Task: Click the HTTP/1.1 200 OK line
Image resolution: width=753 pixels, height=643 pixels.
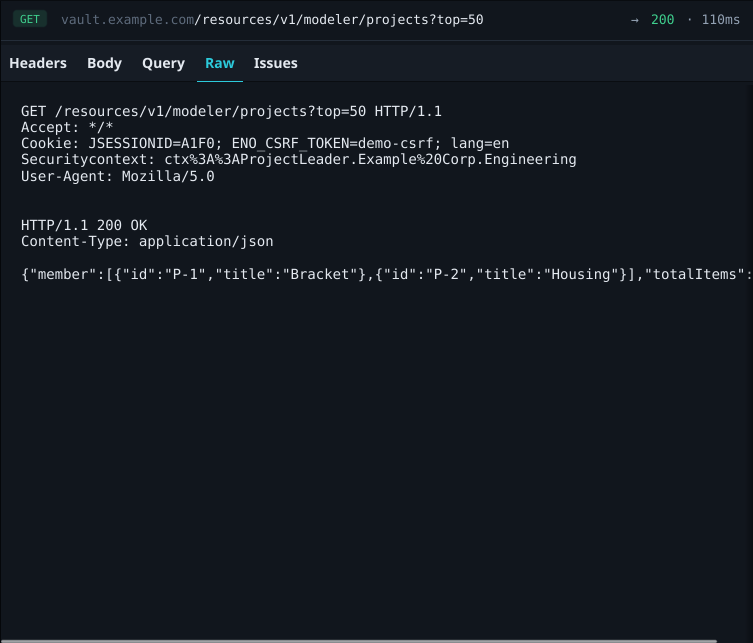Action: pyautogui.click(x=84, y=225)
